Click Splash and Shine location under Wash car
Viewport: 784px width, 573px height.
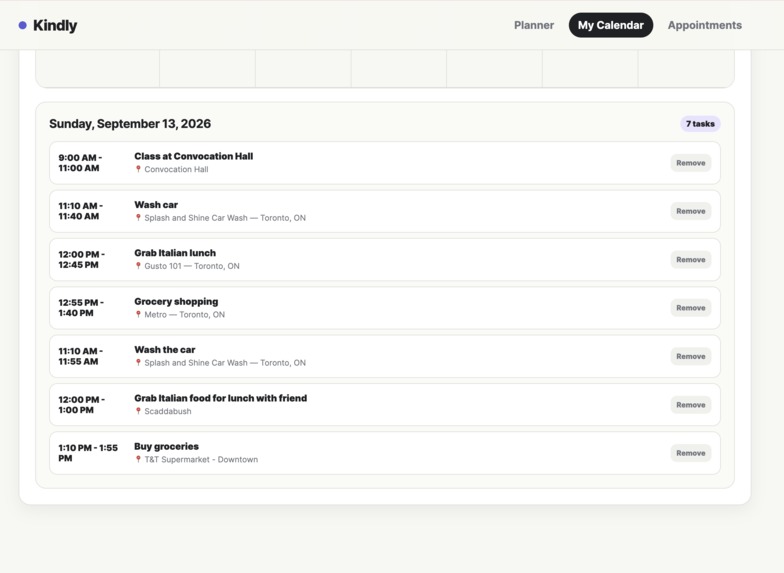point(225,218)
